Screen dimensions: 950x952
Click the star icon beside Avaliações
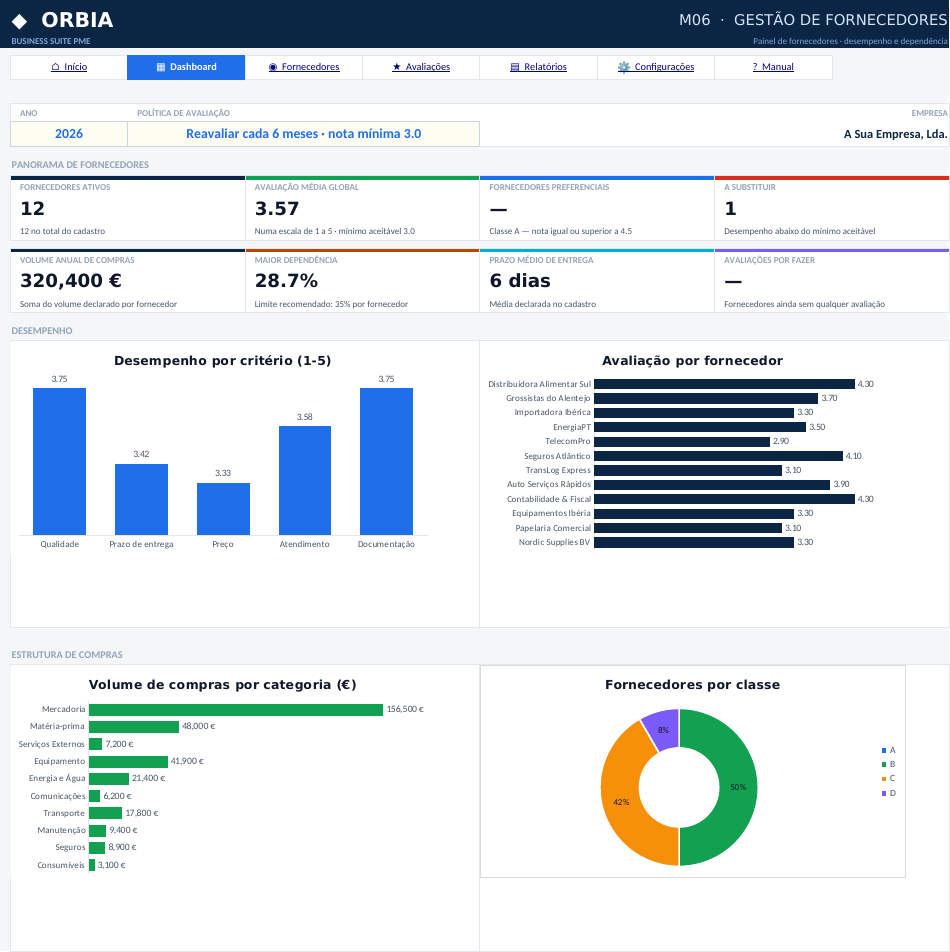tap(396, 67)
